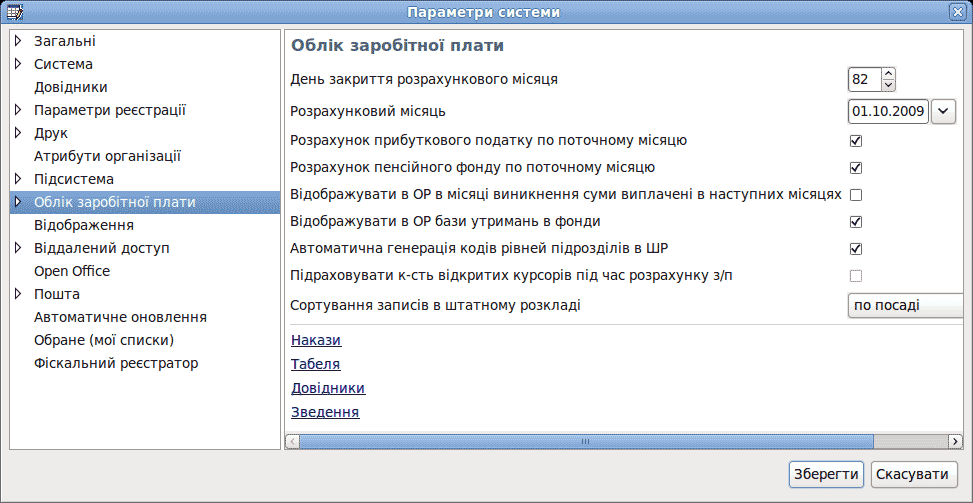Viewport: 973px width, 503px height.
Task: Expand the Віддалений доступ node
Action: 19,248
